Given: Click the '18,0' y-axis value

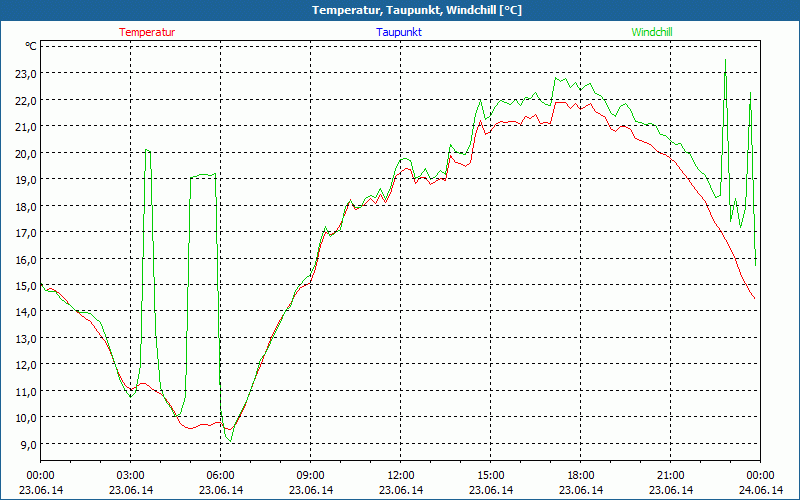Looking at the screenshot, I should coord(26,207).
